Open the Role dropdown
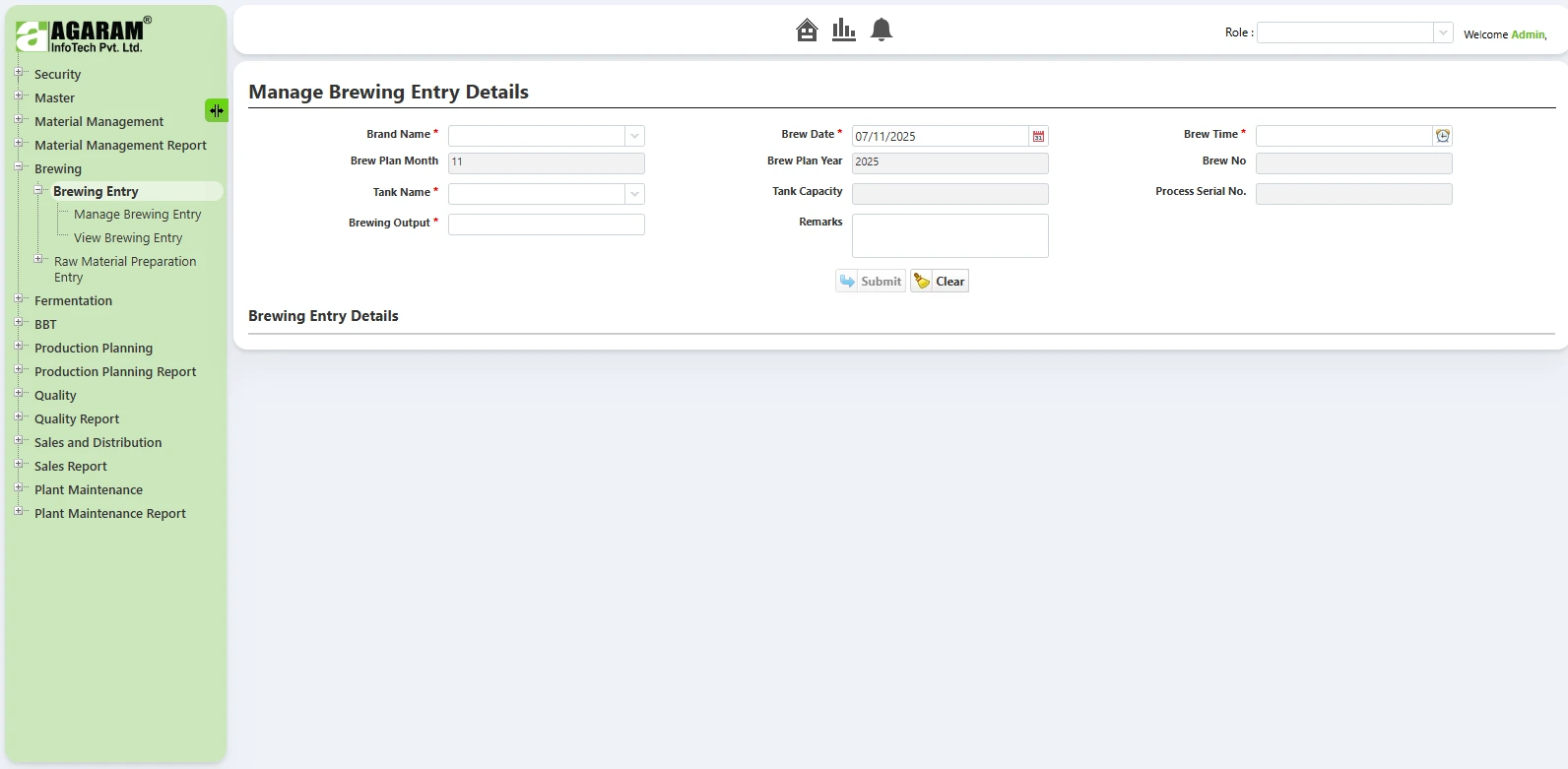 [1442, 32]
